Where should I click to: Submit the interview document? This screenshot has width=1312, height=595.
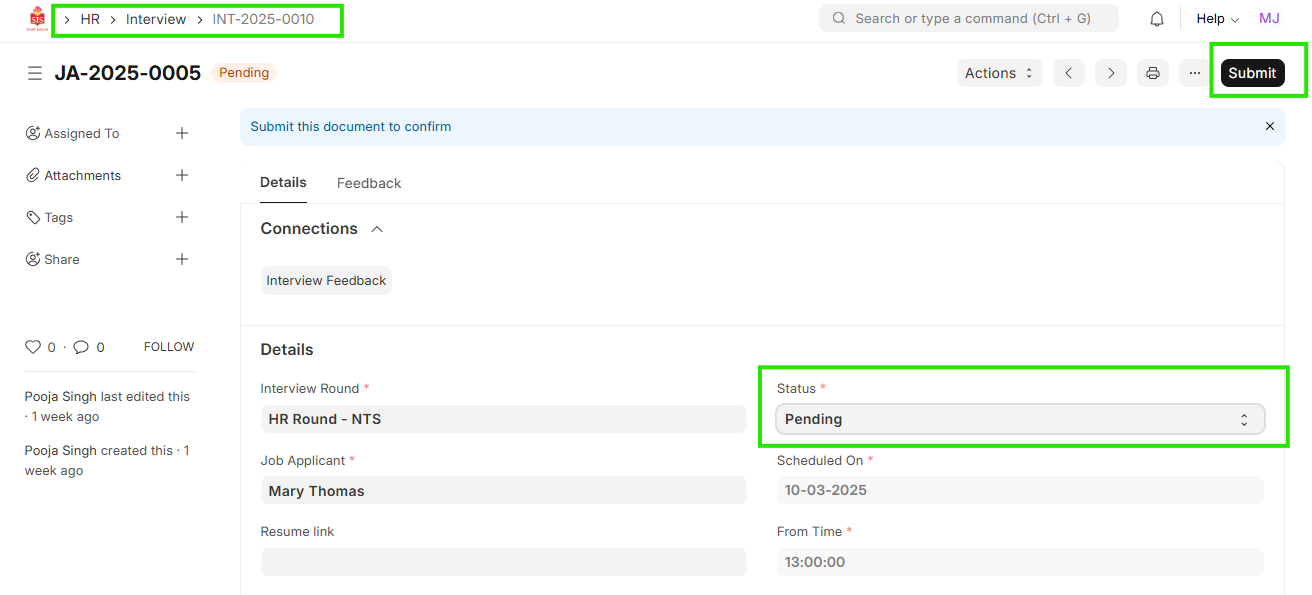1252,73
